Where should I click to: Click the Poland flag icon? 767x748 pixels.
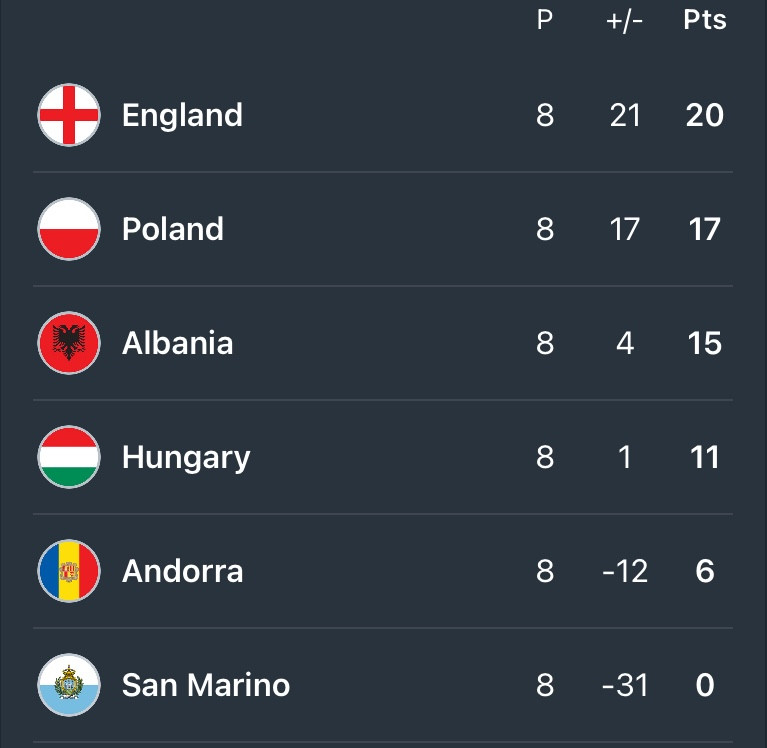click(69, 229)
